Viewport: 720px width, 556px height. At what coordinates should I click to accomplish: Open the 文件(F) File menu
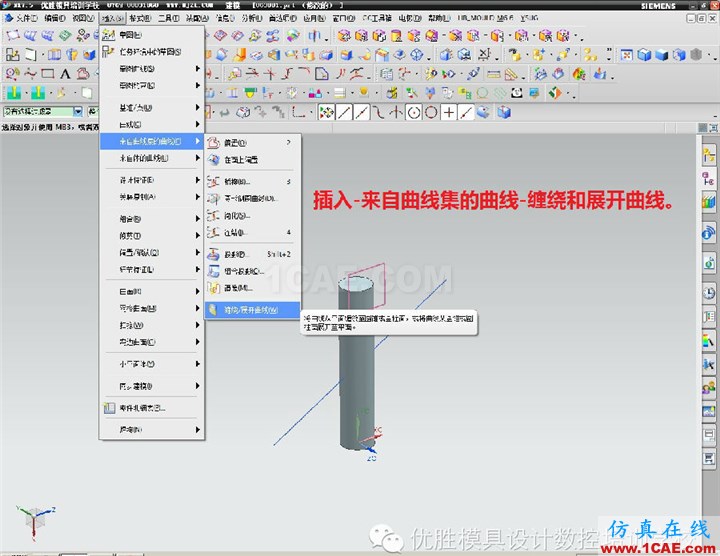[x=26, y=18]
